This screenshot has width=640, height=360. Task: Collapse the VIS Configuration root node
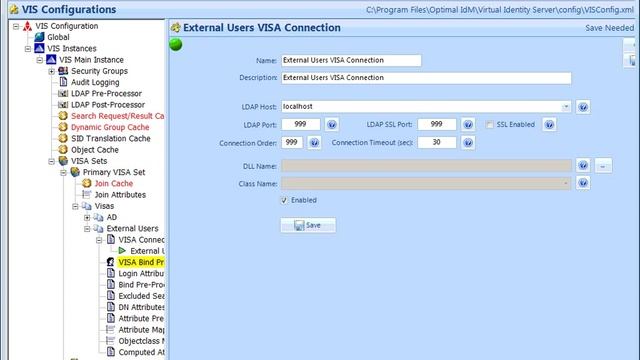coord(16,26)
